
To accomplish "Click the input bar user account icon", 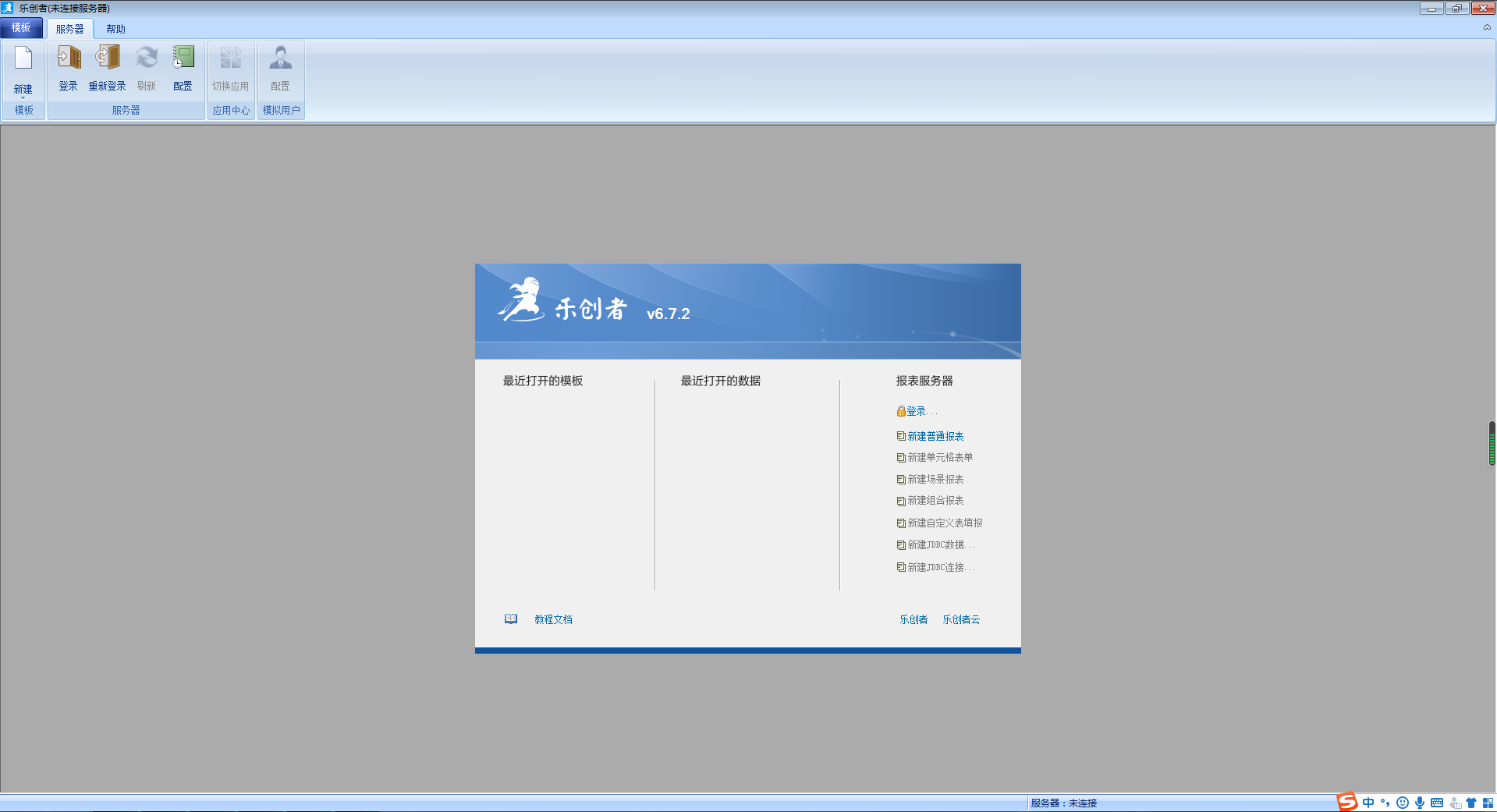I will (x=1455, y=803).
